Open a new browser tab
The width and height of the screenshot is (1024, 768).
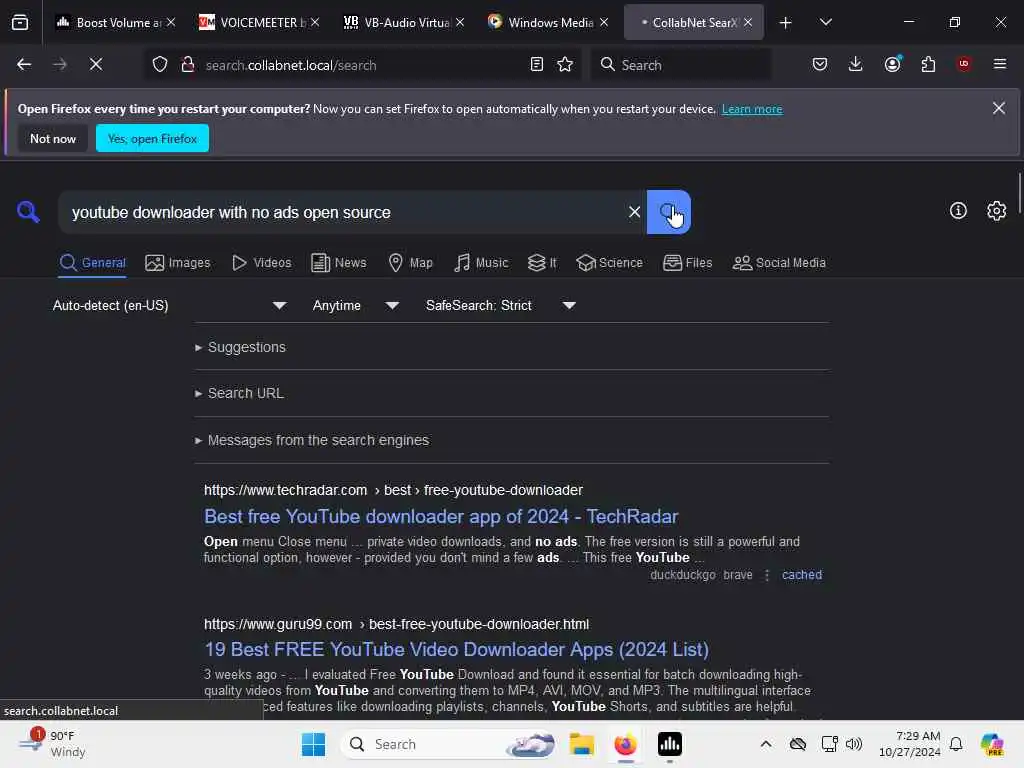click(x=786, y=23)
